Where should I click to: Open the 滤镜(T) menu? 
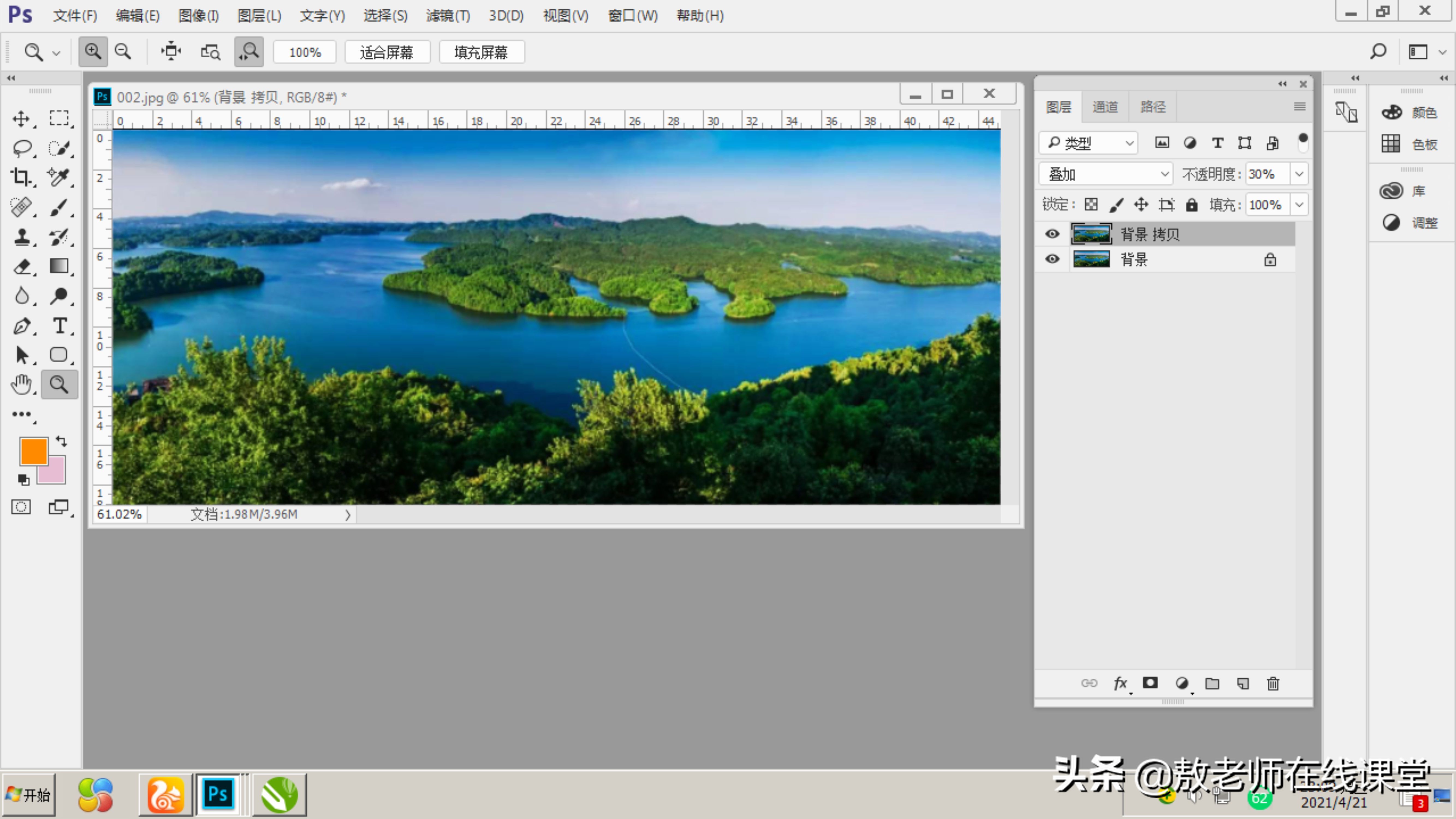tap(448, 16)
